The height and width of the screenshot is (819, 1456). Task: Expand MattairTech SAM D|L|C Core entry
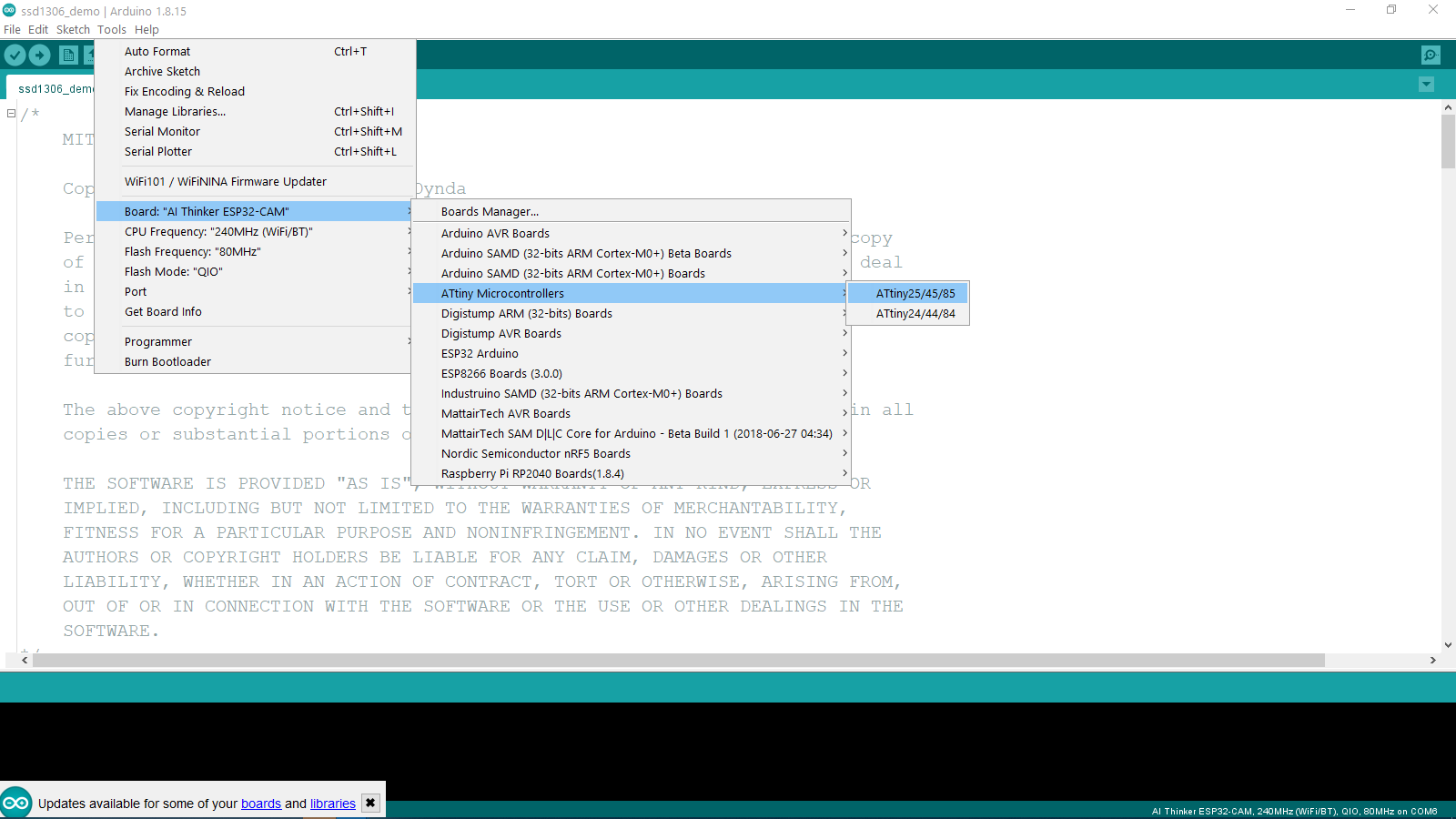[x=632, y=434]
